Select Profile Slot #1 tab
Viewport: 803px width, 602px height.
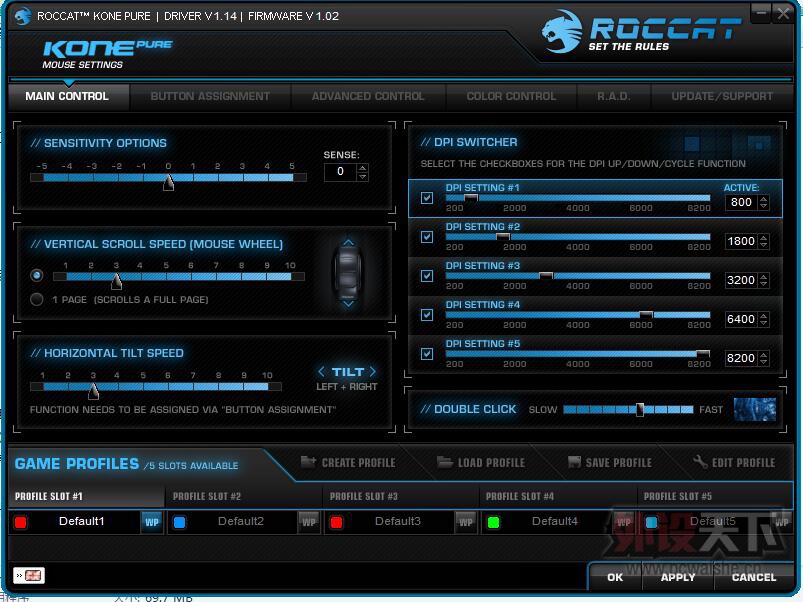86,496
